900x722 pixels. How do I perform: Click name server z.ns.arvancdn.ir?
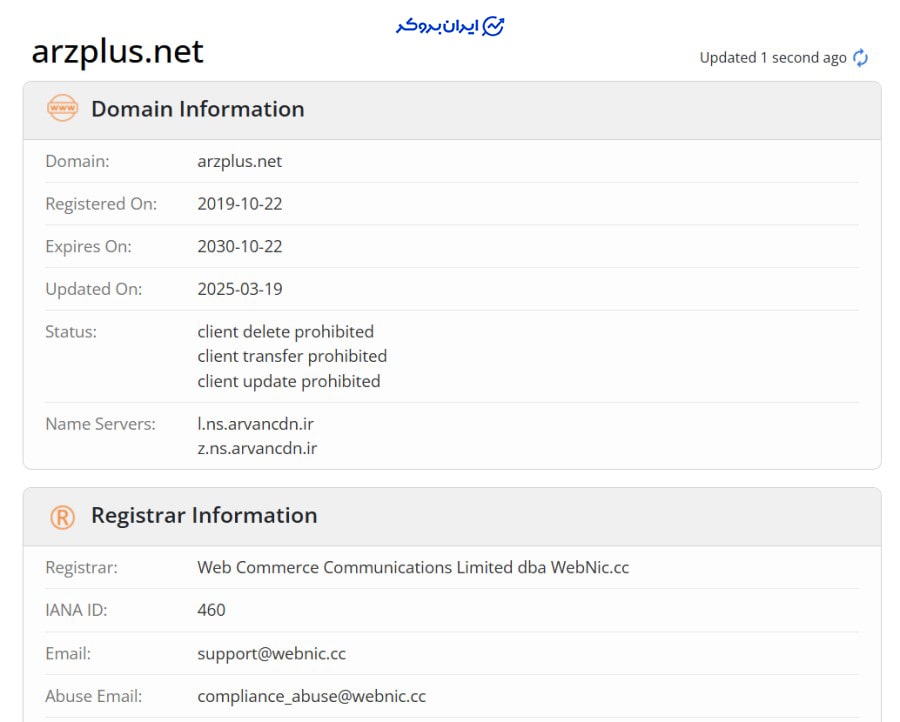[257, 448]
